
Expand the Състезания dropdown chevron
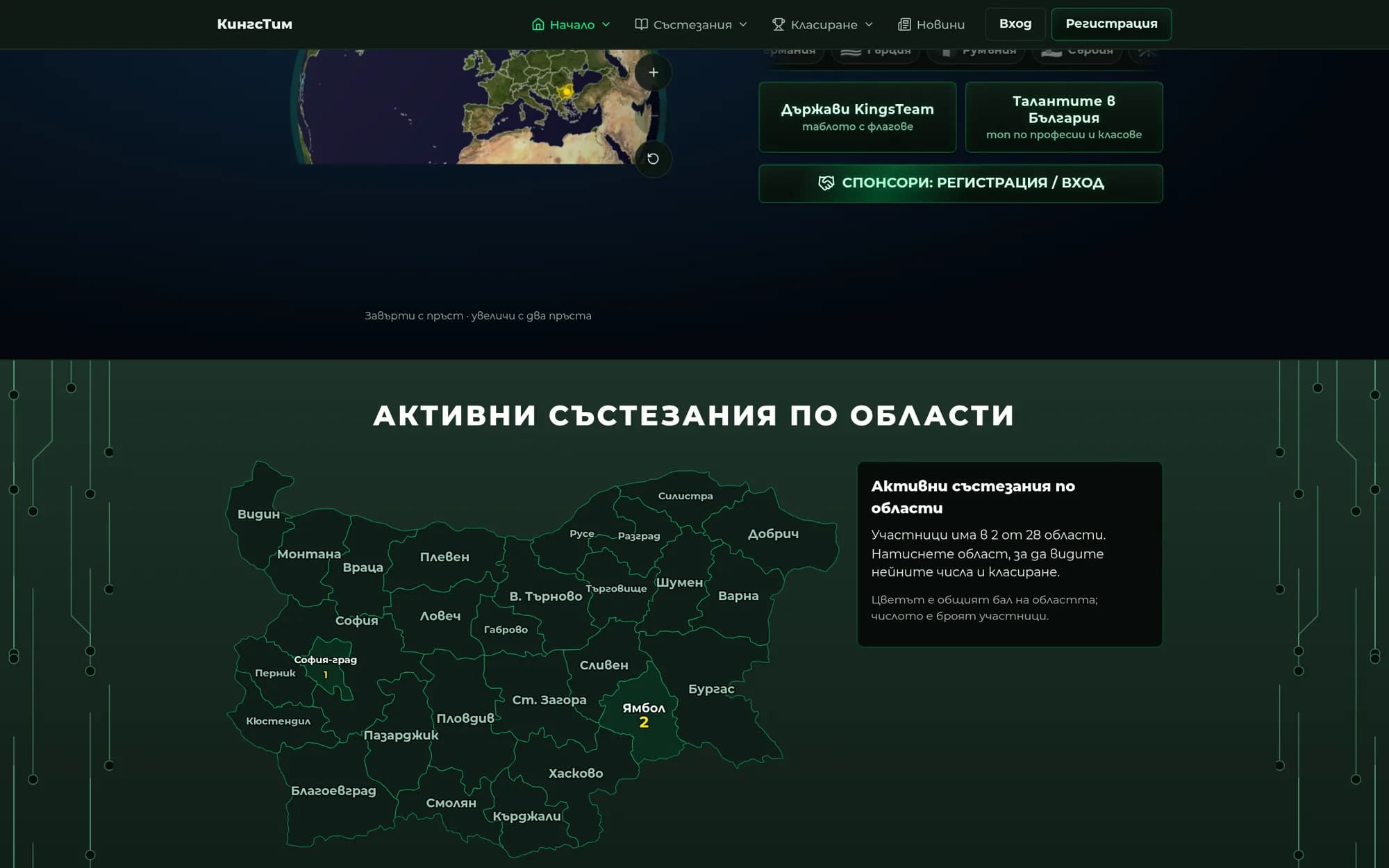(x=743, y=24)
